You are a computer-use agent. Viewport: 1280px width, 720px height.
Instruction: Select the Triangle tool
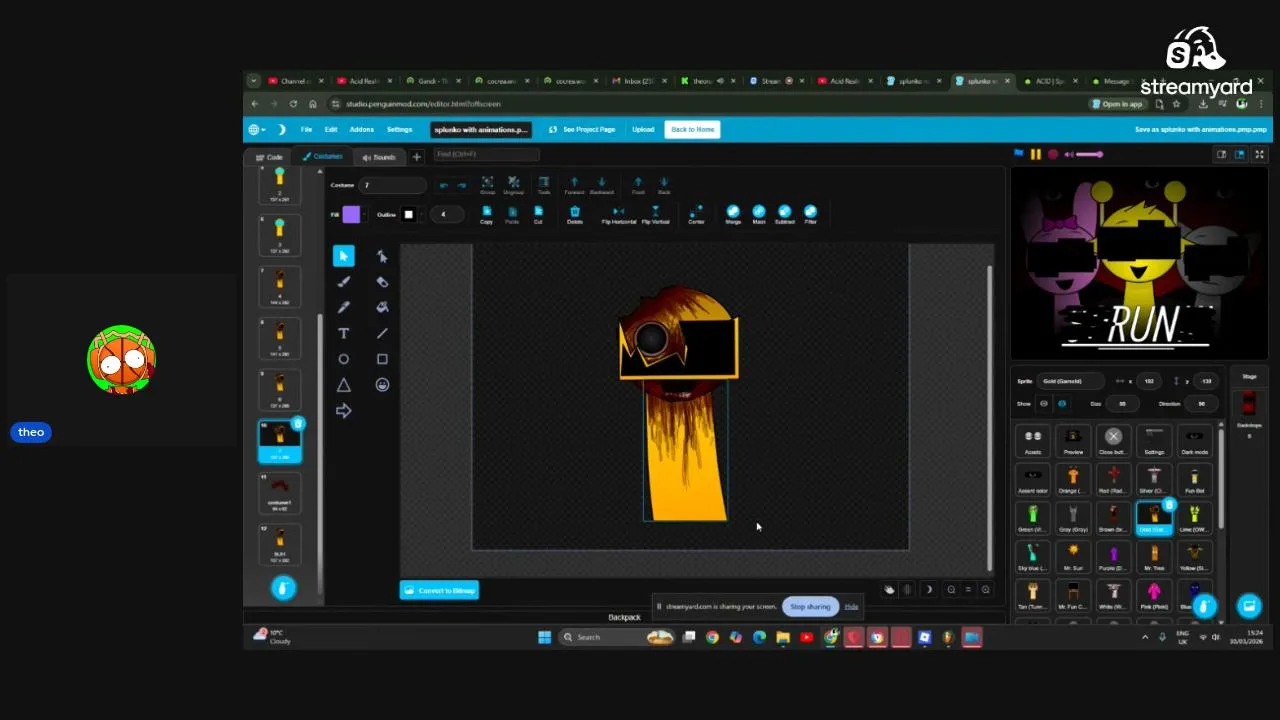[343, 385]
